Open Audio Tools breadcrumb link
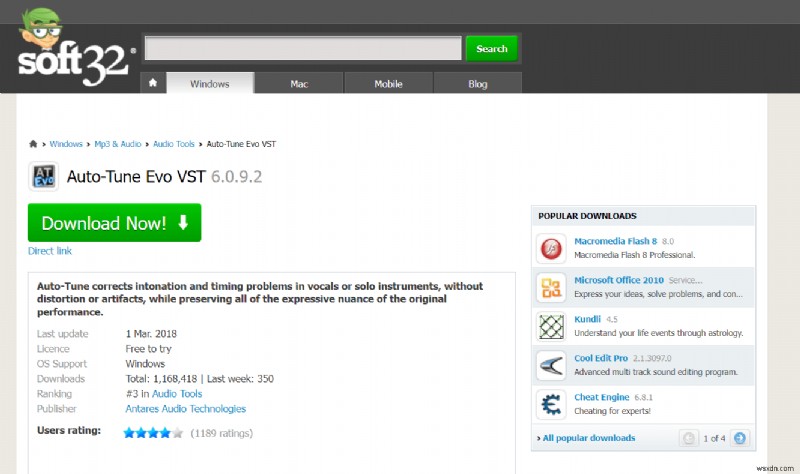The height and width of the screenshot is (474, 800). 173,144
